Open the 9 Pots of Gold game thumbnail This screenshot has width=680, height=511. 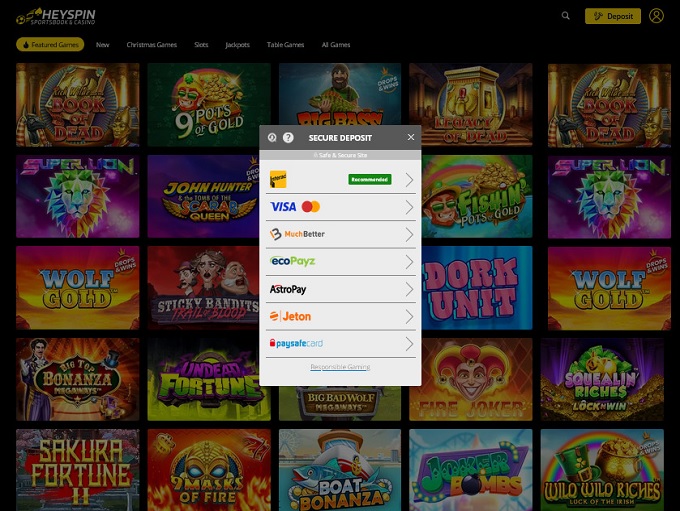209,105
